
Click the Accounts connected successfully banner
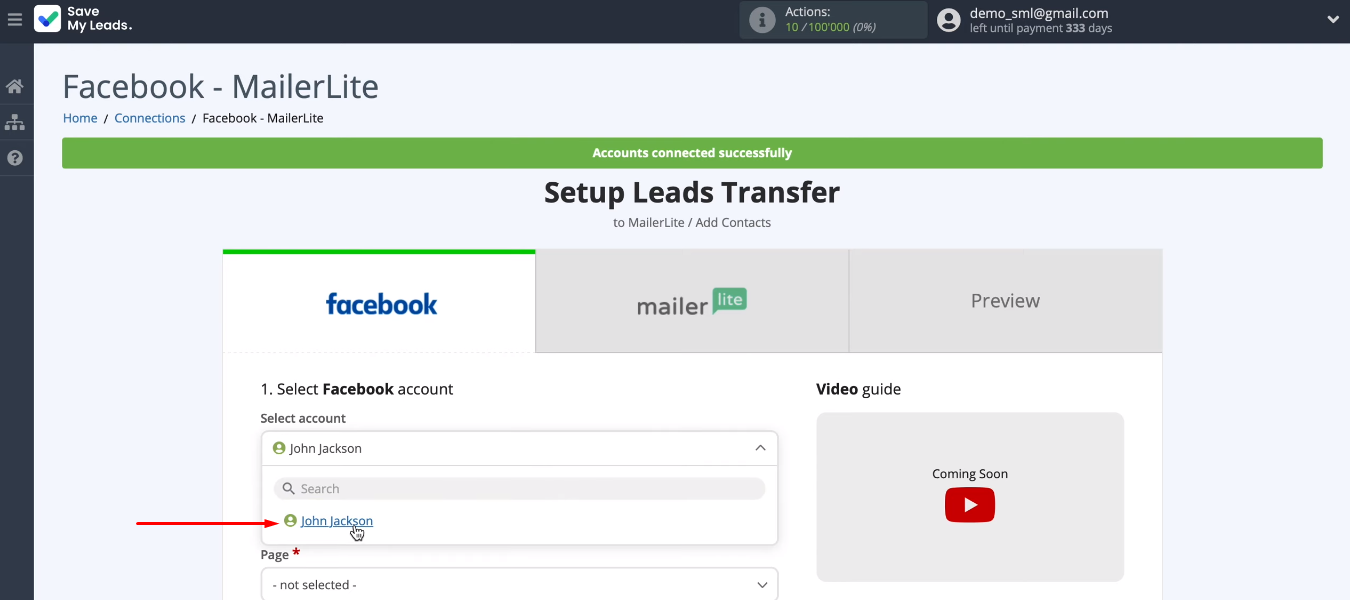[x=692, y=153]
